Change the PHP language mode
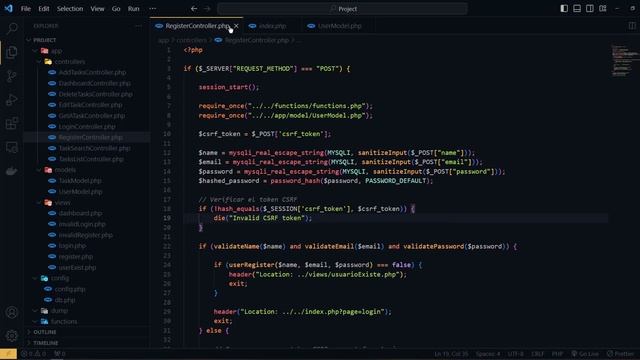The width and height of the screenshot is (640, 360). tap(557, 354)
